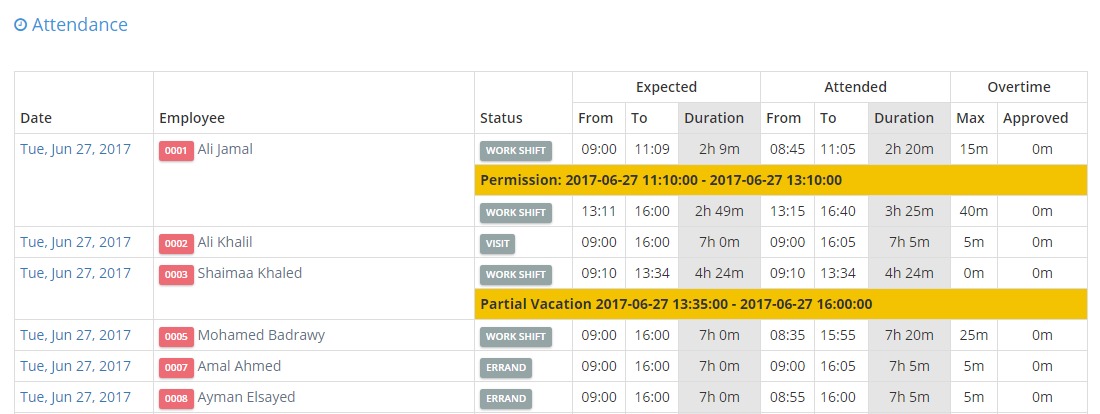Click the VISIT status tag
Viewport: 1100px width, 414px height.
coord(497,243)
